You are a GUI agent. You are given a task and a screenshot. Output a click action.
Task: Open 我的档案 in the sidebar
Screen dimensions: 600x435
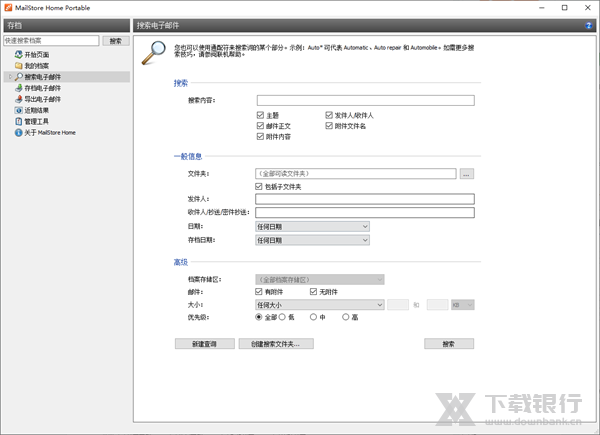37,66
